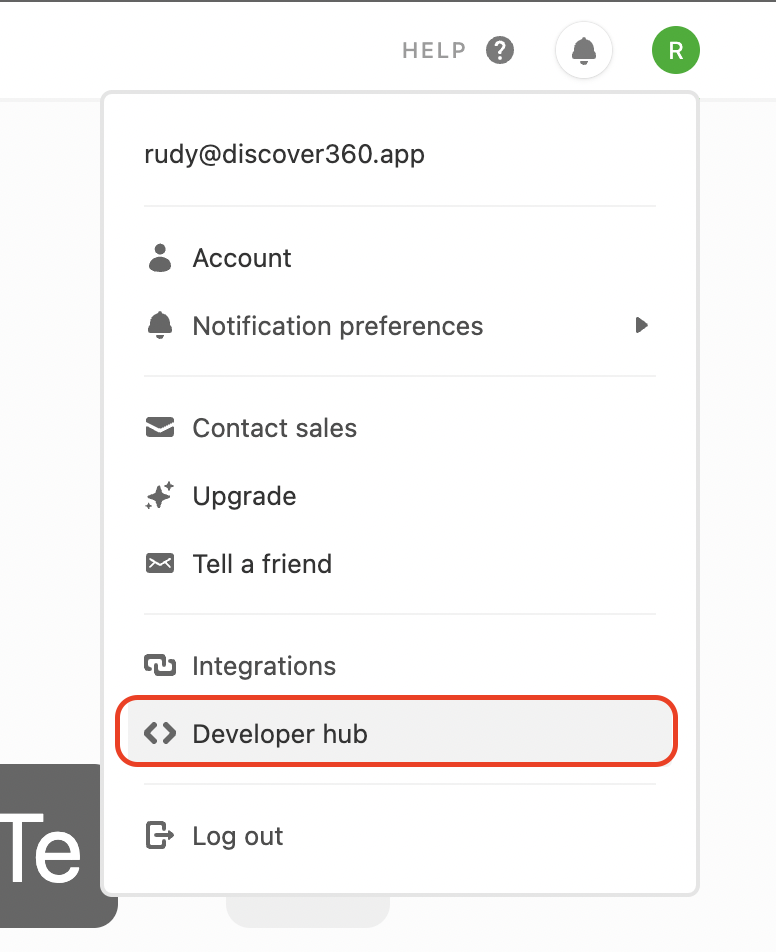The height and width of the screenshot is (952, 776).
Task: Click the green R profile avatar
Action: tap(676, 50)
